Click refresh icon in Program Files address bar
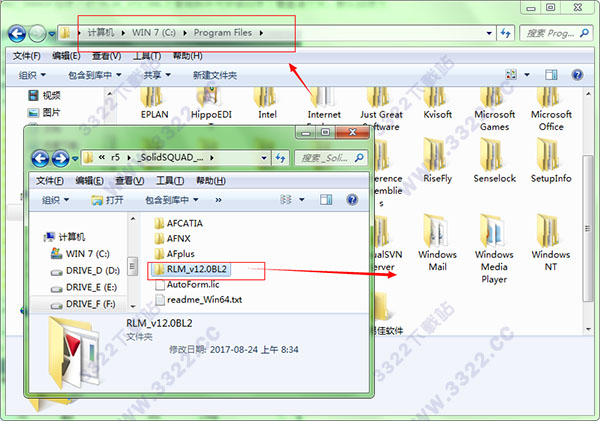This screenshot has height=421, width=600. click(x=506, y=33)
